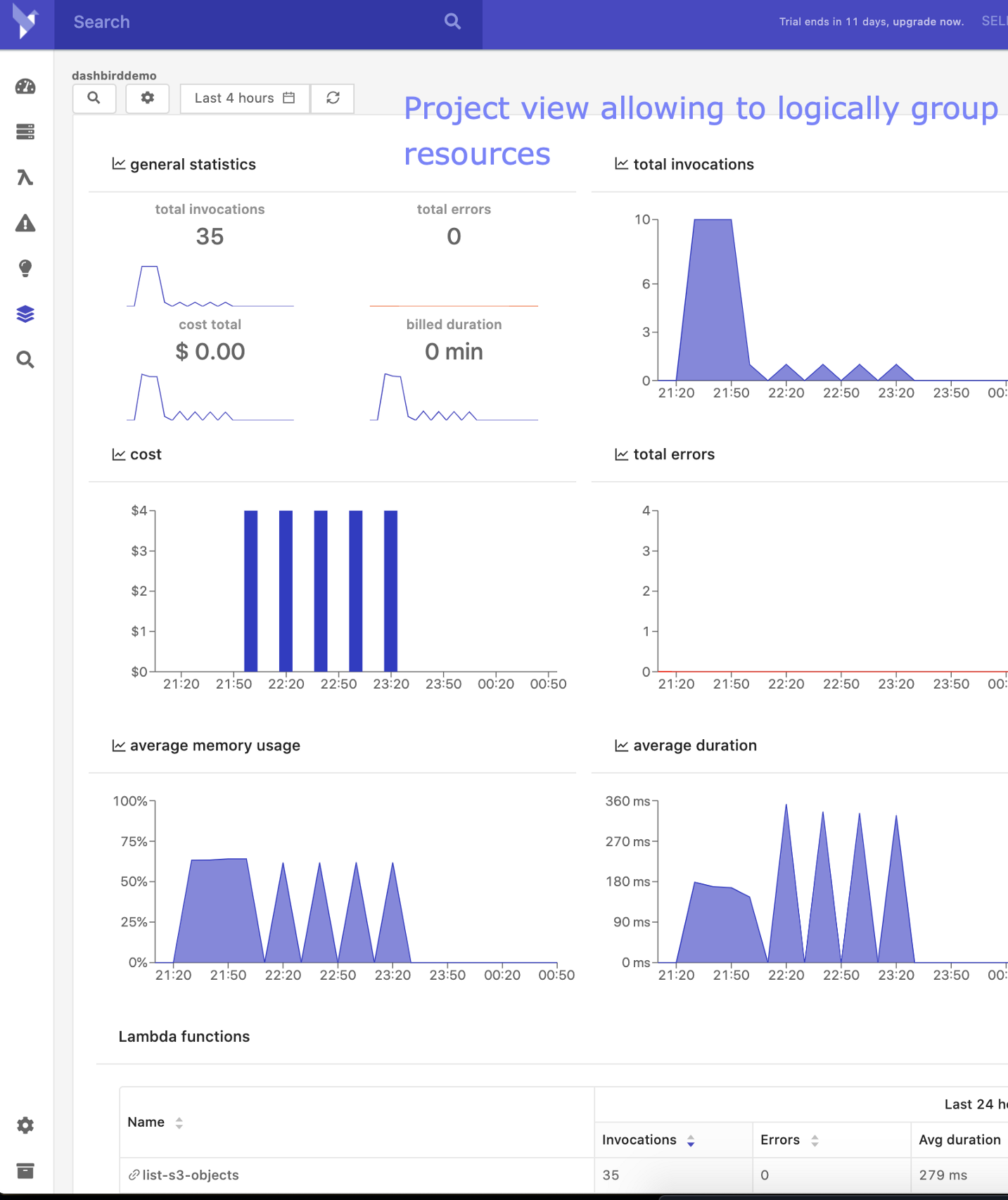Image resolution: width=1008 pixels, height=1200 pixels.
Task: Click the total invocations sparkline
Action: (210, 286)
